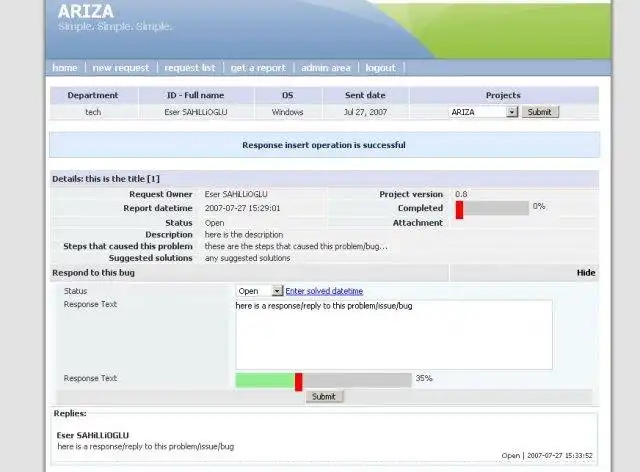Click the Request Owner value Eser SAHiLLiOGLU
The width and height of the screenshot is (640, 472).
point(236,194)
